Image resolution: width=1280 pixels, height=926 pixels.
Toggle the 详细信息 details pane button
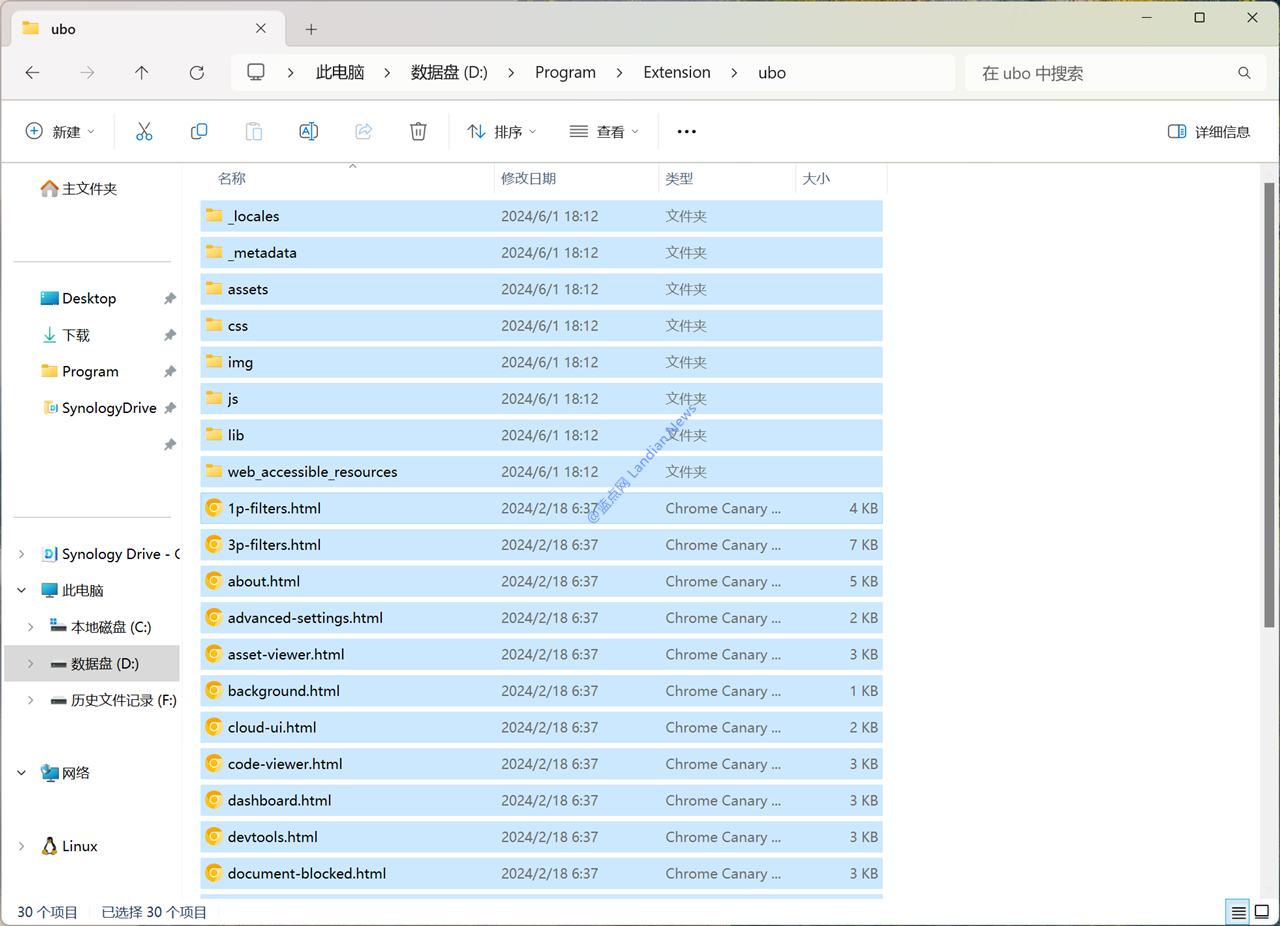(1209, 131)
